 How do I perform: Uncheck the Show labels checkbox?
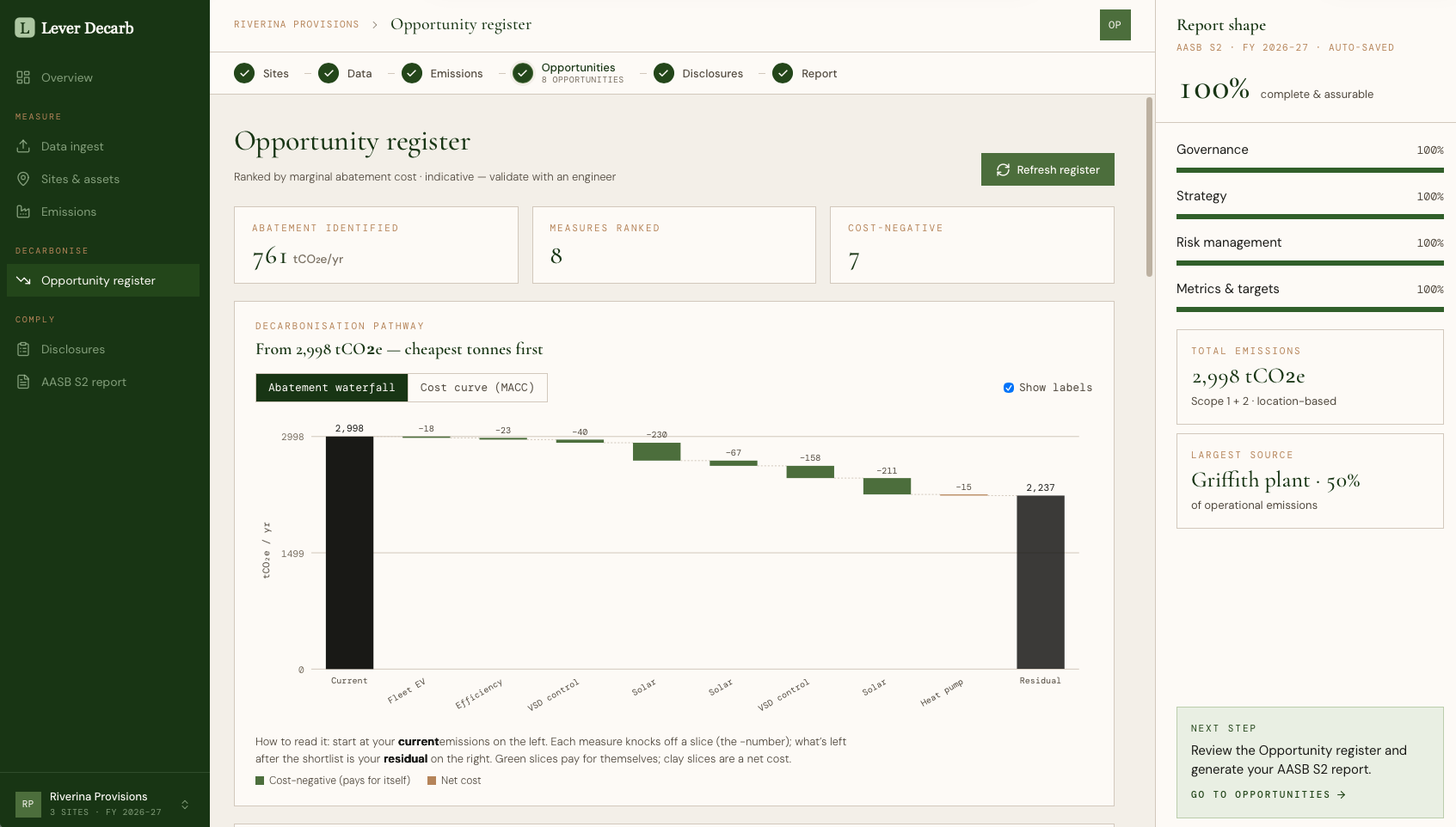click(1009, 388)
